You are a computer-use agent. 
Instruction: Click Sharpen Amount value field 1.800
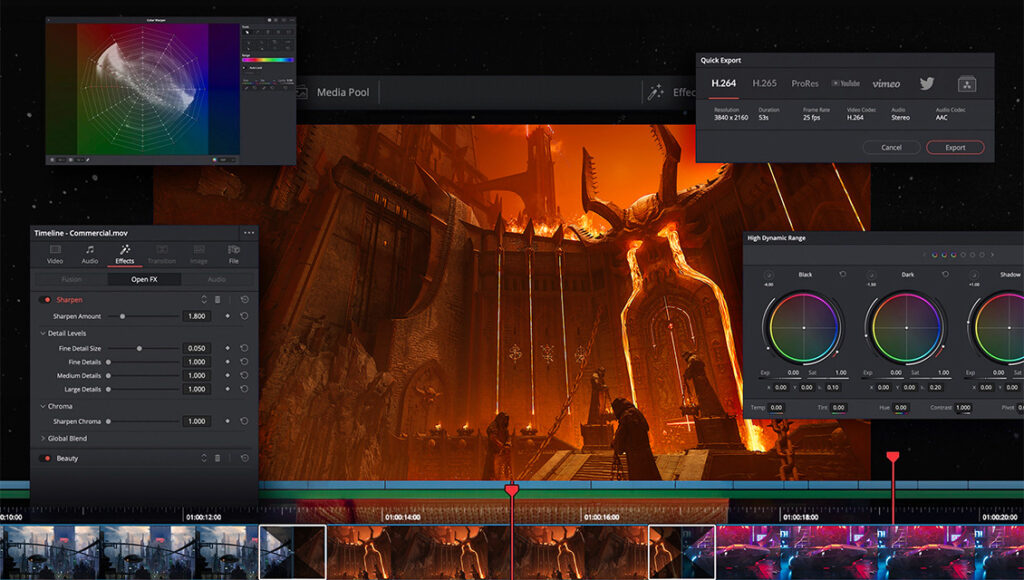point(197,316)
